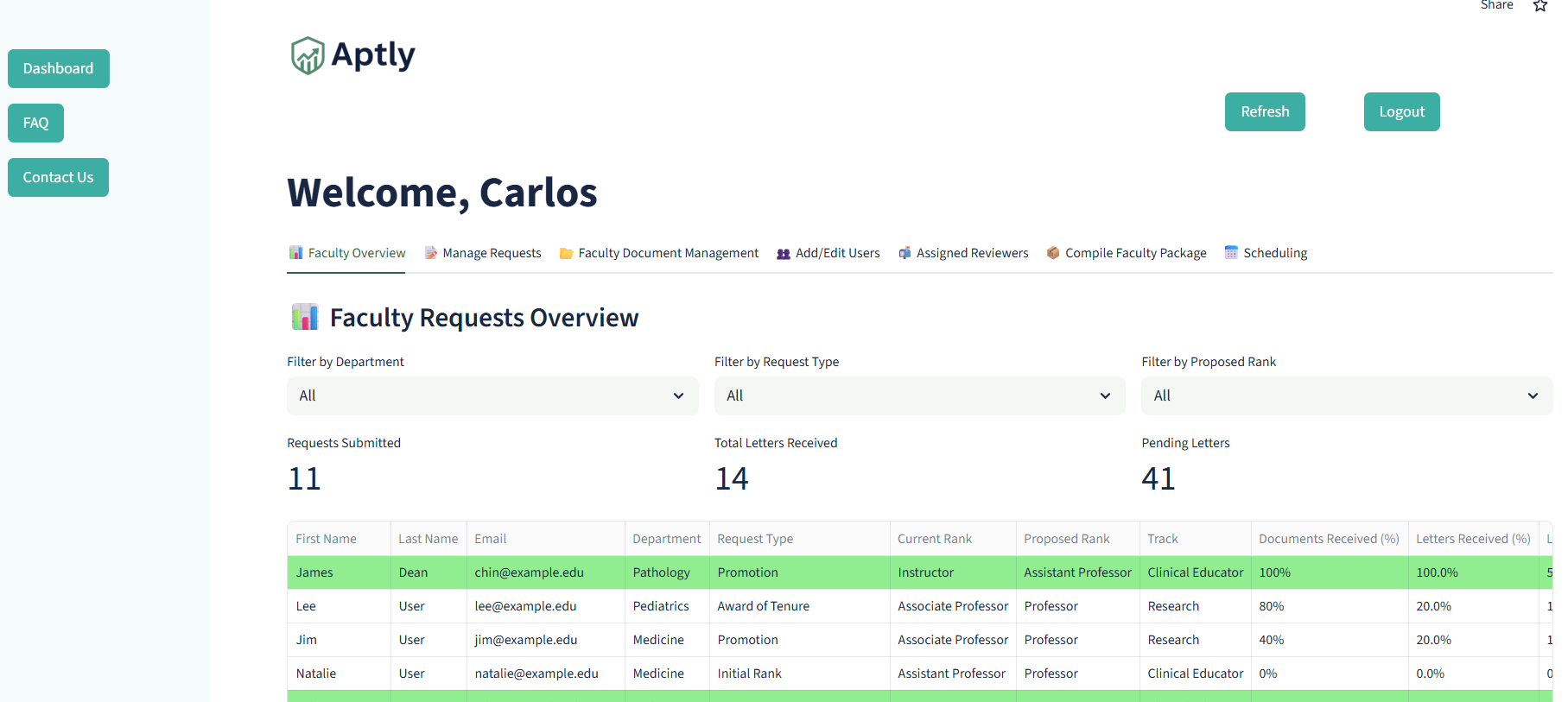Click the Dashboard sidebar button
Screen dimensions: 1568x702
pos(59,68)
